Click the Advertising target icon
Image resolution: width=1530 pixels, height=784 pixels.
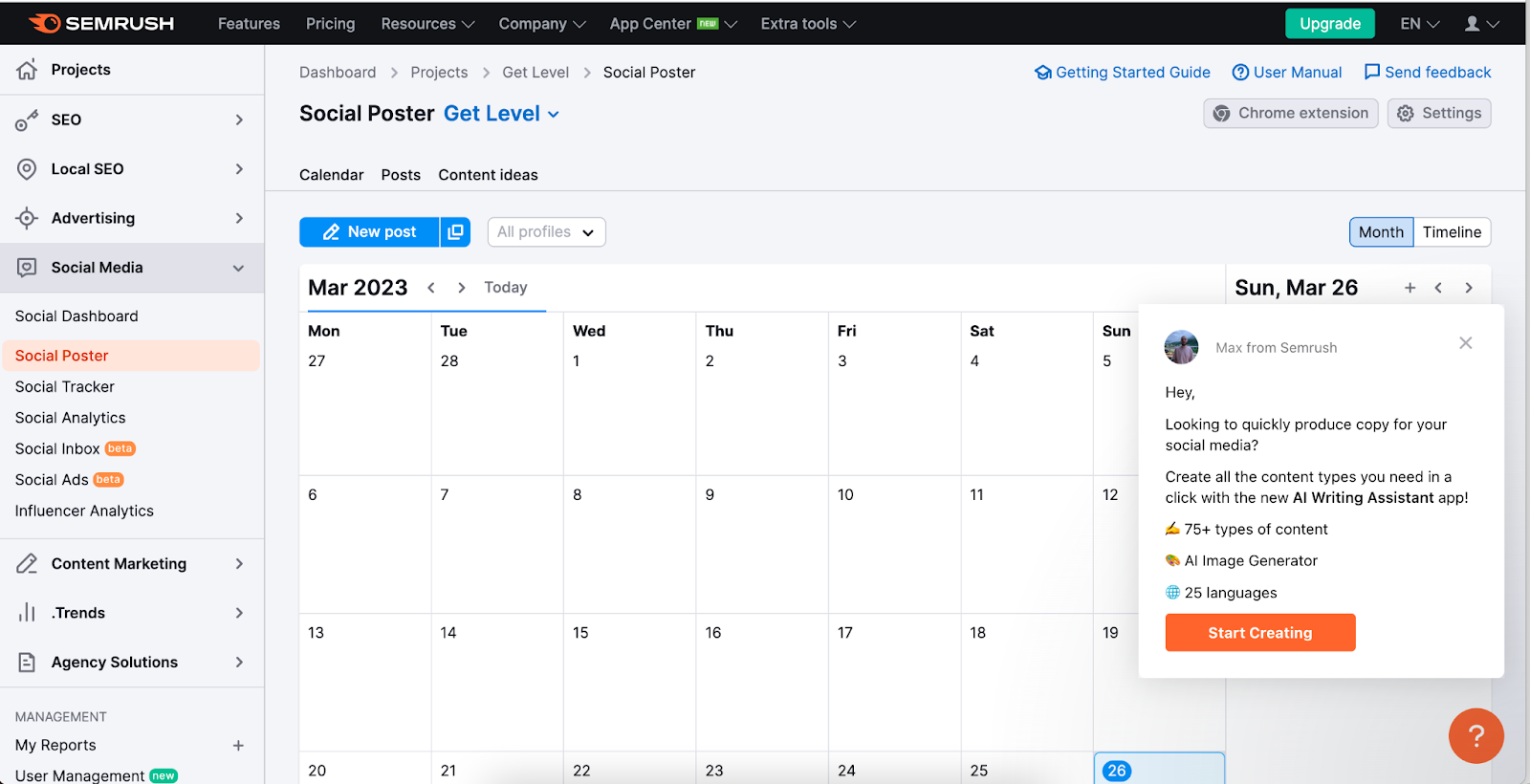pyautogui.click(x=27, y=218)
